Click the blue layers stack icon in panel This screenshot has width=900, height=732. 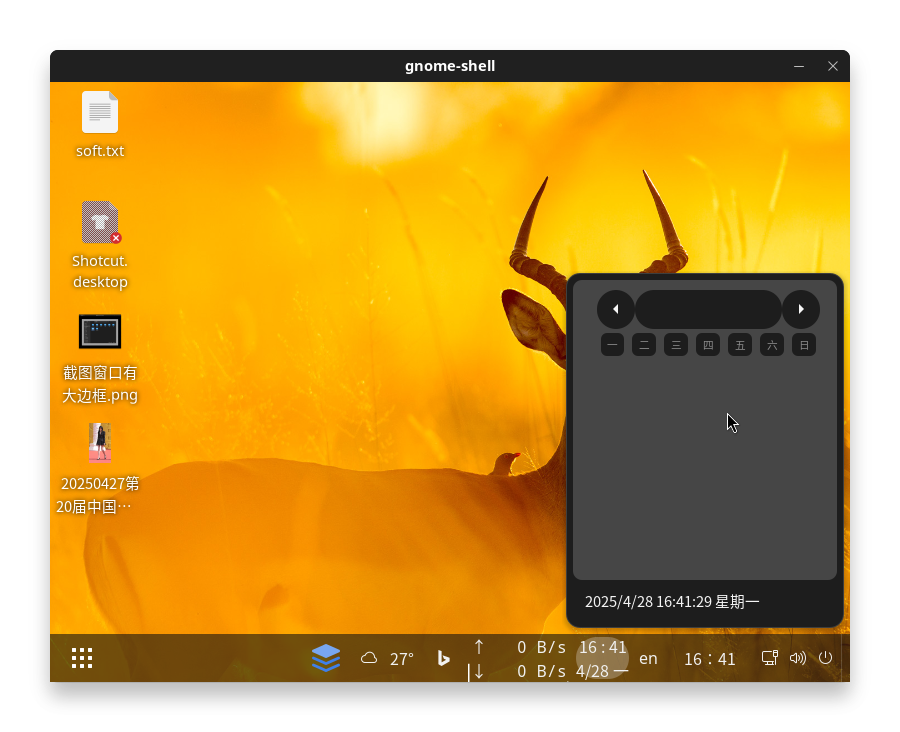coord(326,658)
